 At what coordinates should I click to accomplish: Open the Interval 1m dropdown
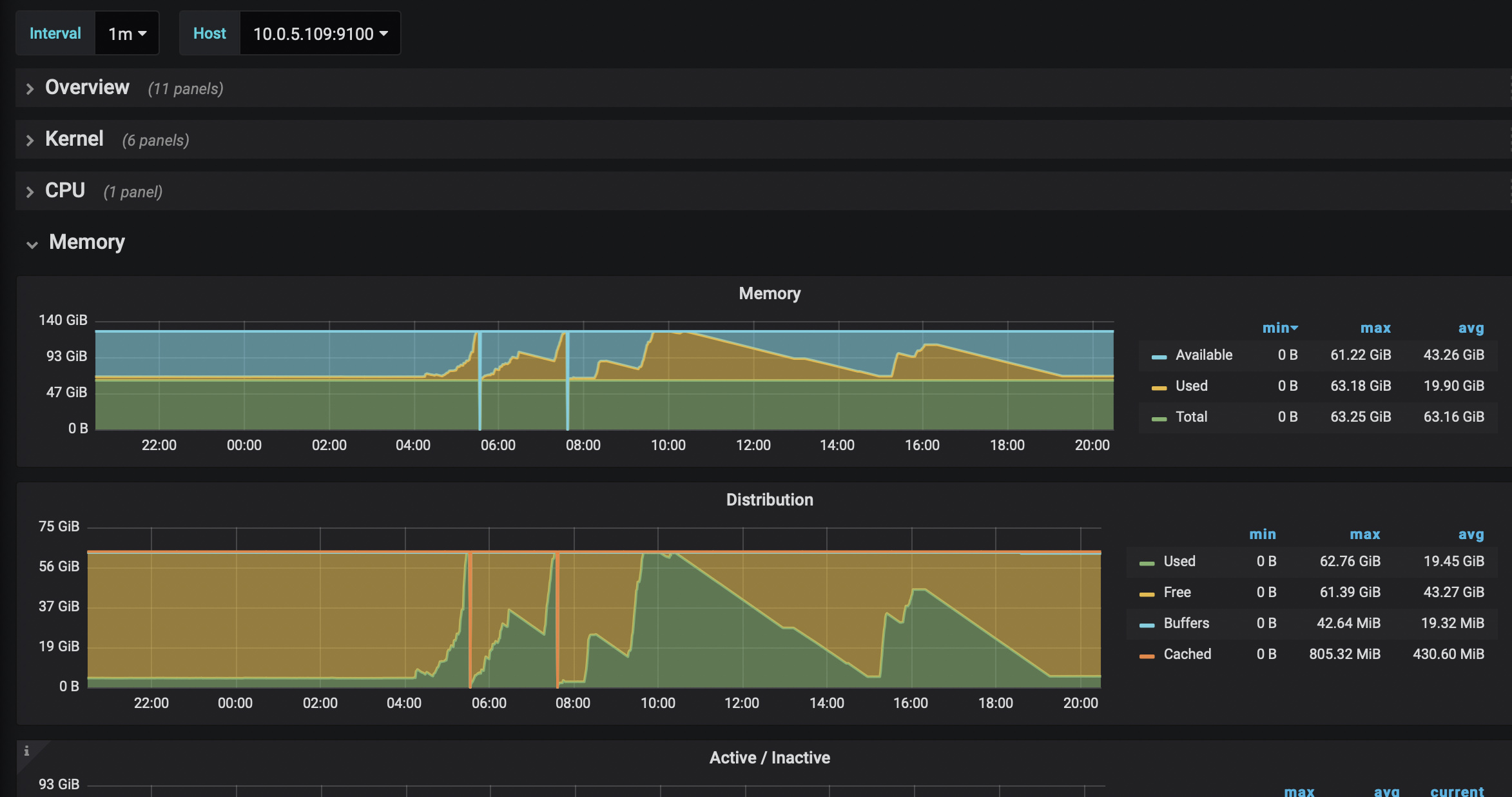[127, 34]
